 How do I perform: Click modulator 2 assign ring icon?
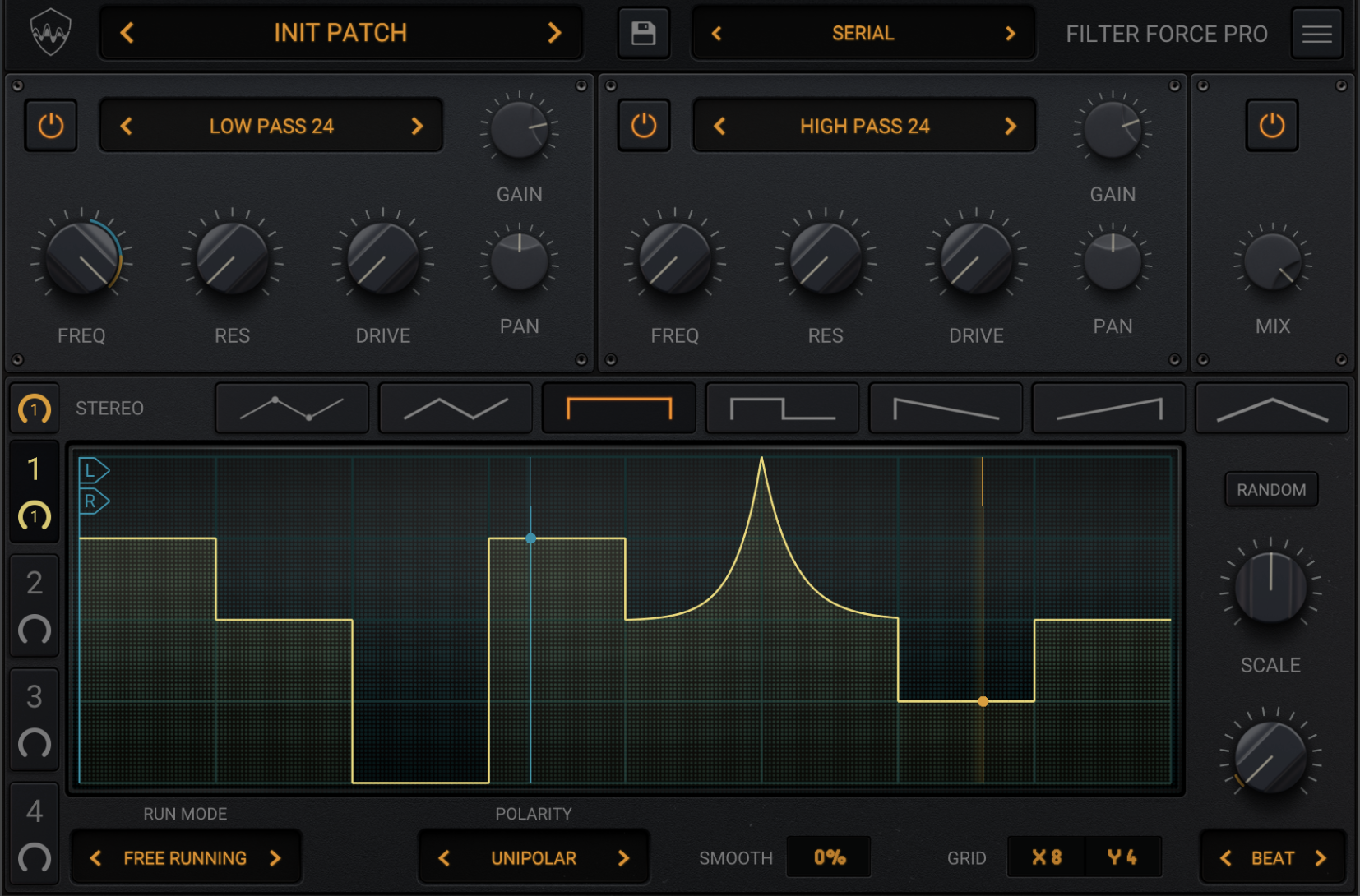[35, 630]
